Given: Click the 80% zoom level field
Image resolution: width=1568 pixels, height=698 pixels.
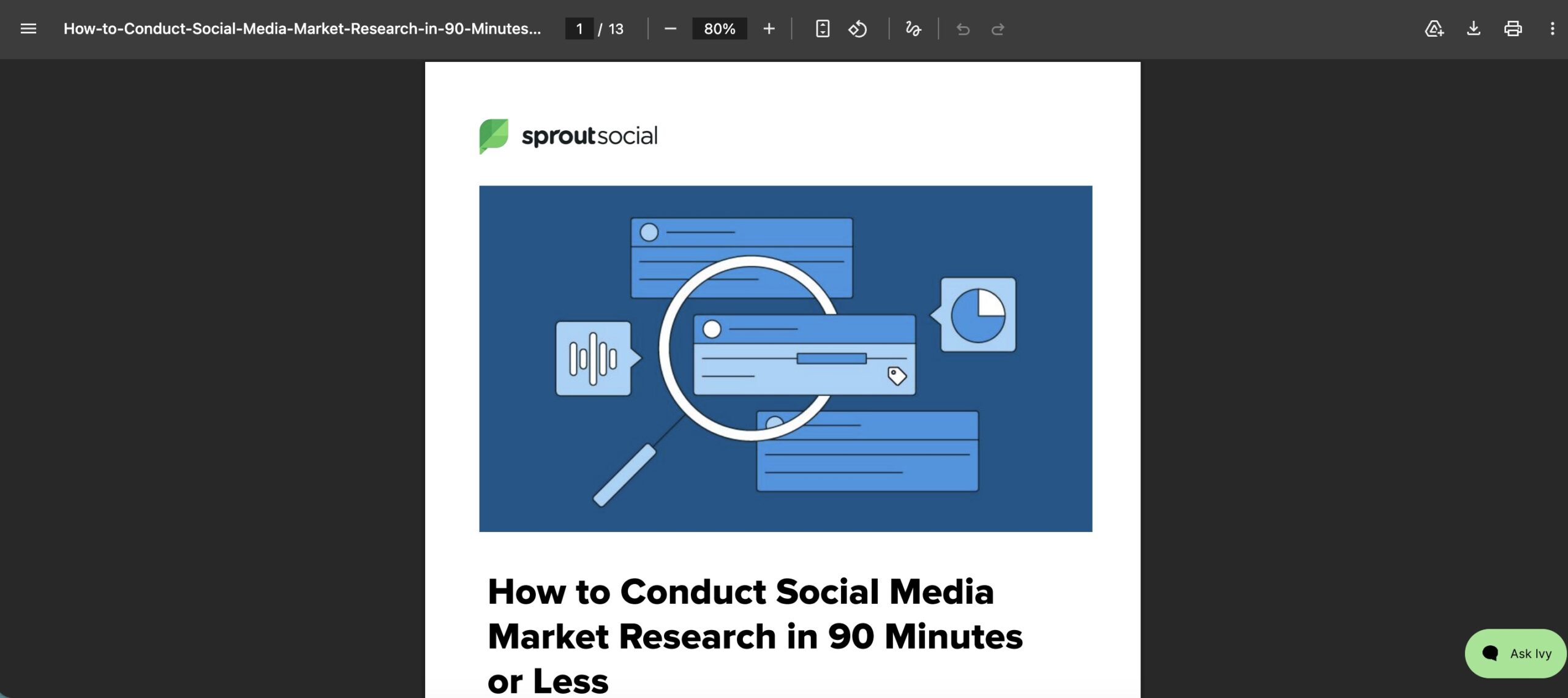Looking at the screenshot, I should 719,29.
